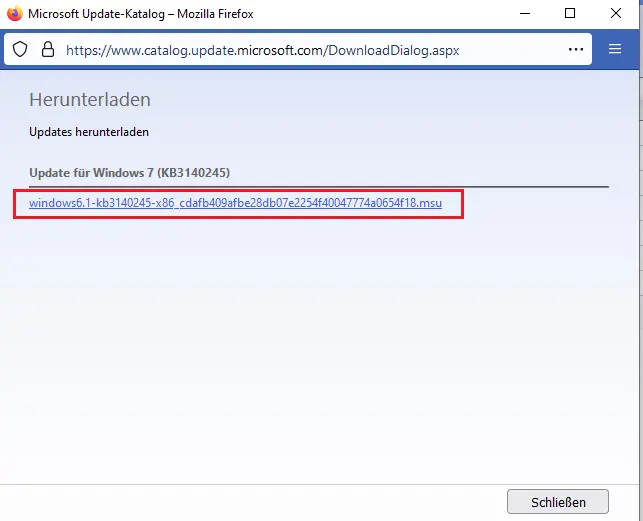
Task: Open the page actions three-dot menu
Action: (576, 50)
